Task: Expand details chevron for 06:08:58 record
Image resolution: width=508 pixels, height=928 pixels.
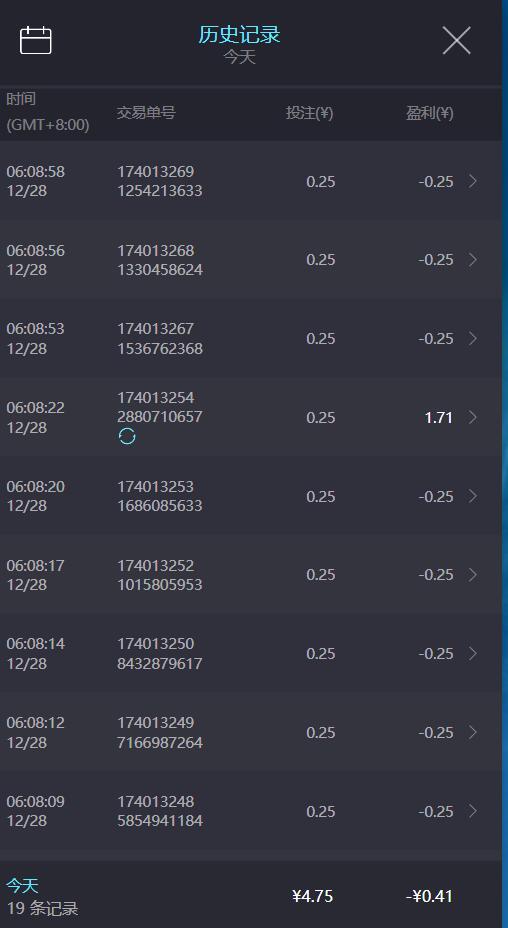Action: (472, 181)
